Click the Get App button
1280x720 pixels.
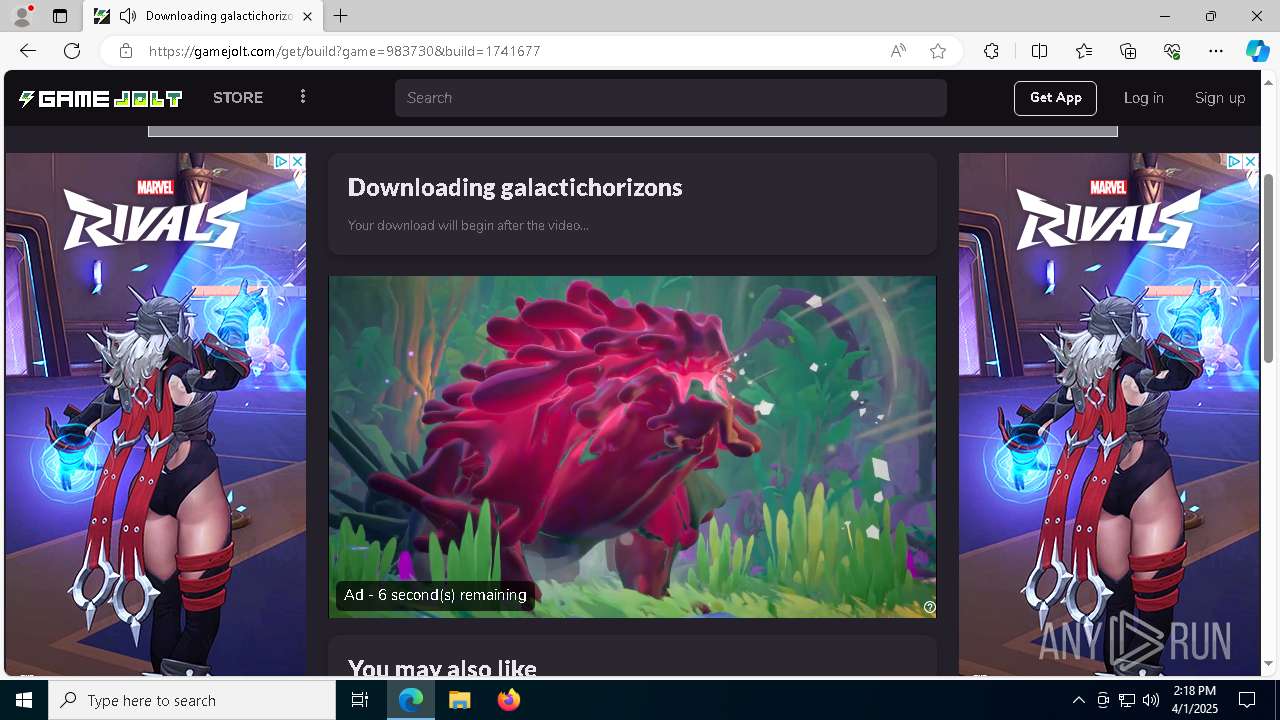pos(1055,98)
